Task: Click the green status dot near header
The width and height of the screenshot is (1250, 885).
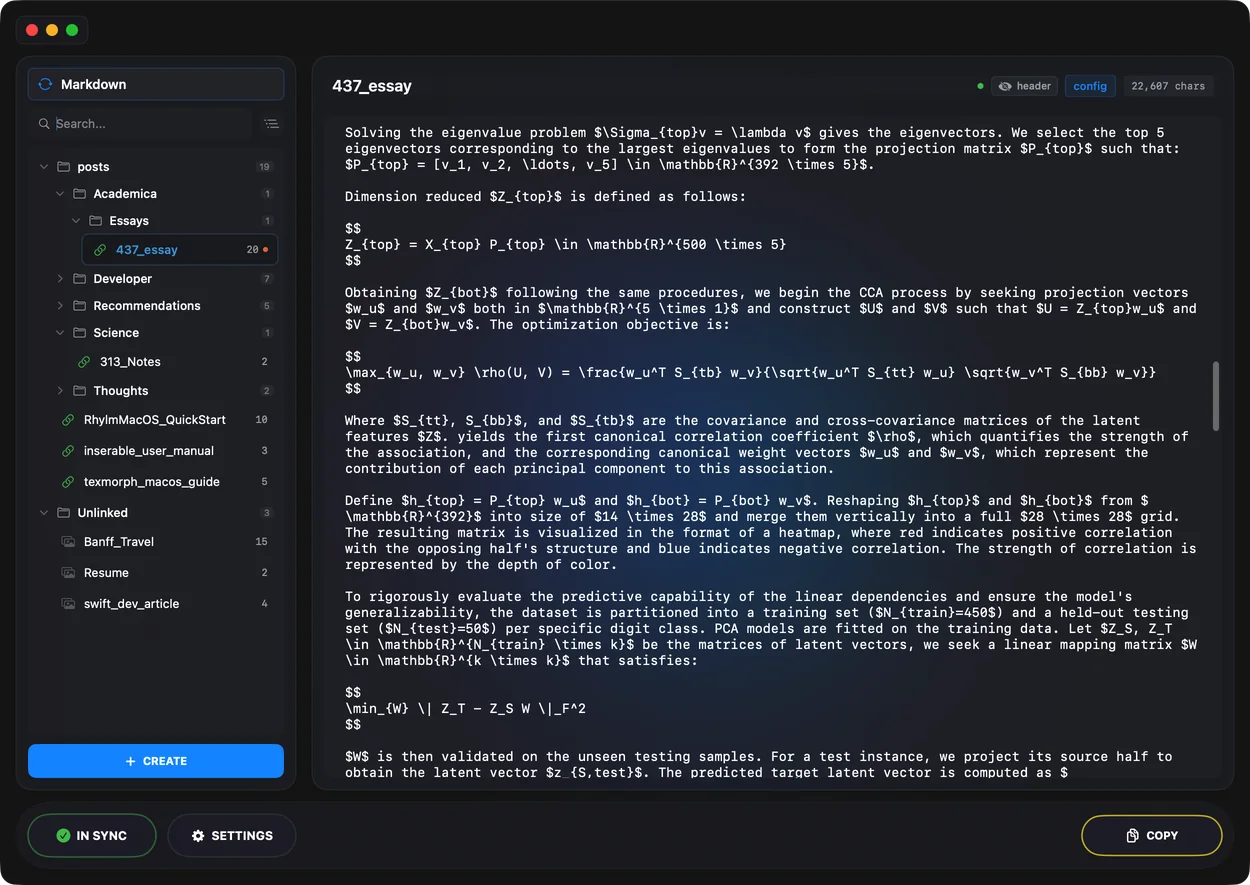Action: pos(980,86)
